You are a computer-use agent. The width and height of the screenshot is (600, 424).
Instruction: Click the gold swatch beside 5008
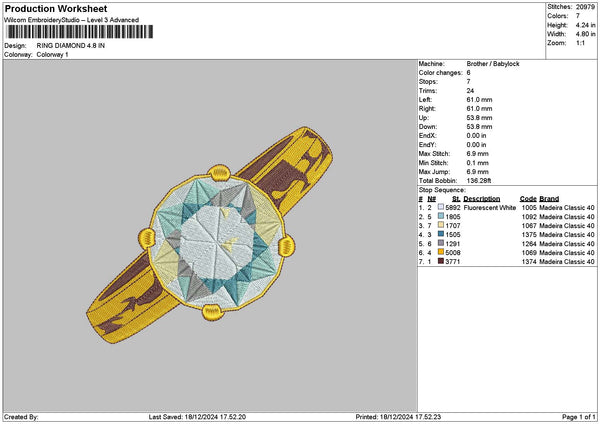(x=441, y=252)
